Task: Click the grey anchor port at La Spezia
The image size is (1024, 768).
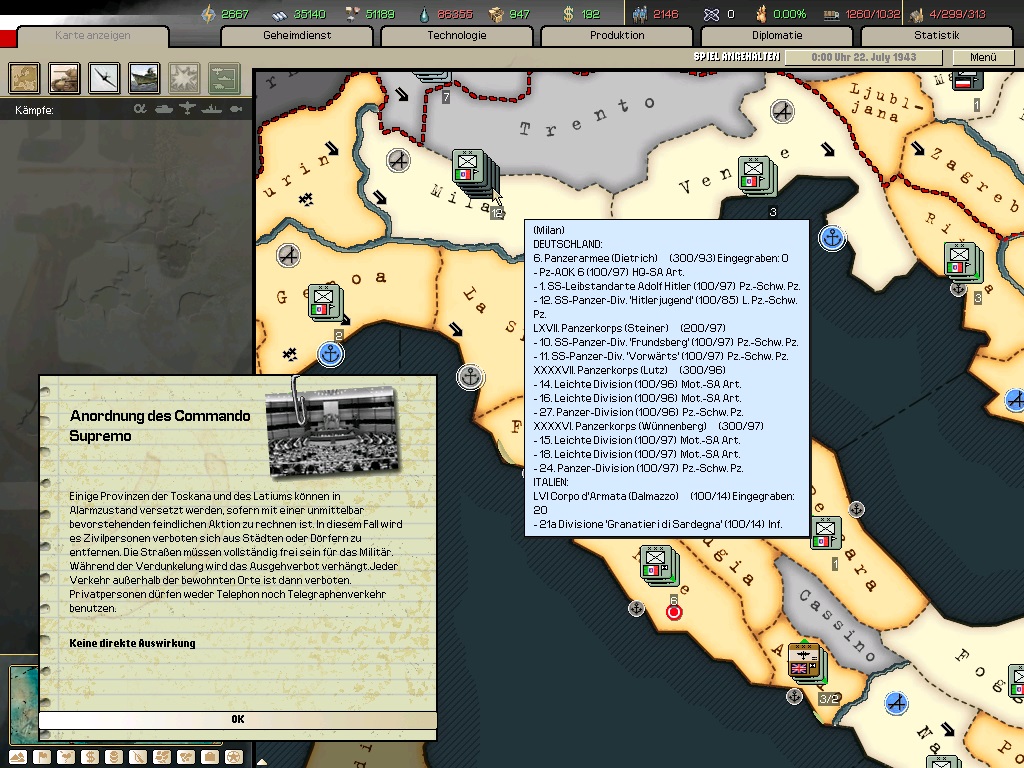Action: coord(470,377)
